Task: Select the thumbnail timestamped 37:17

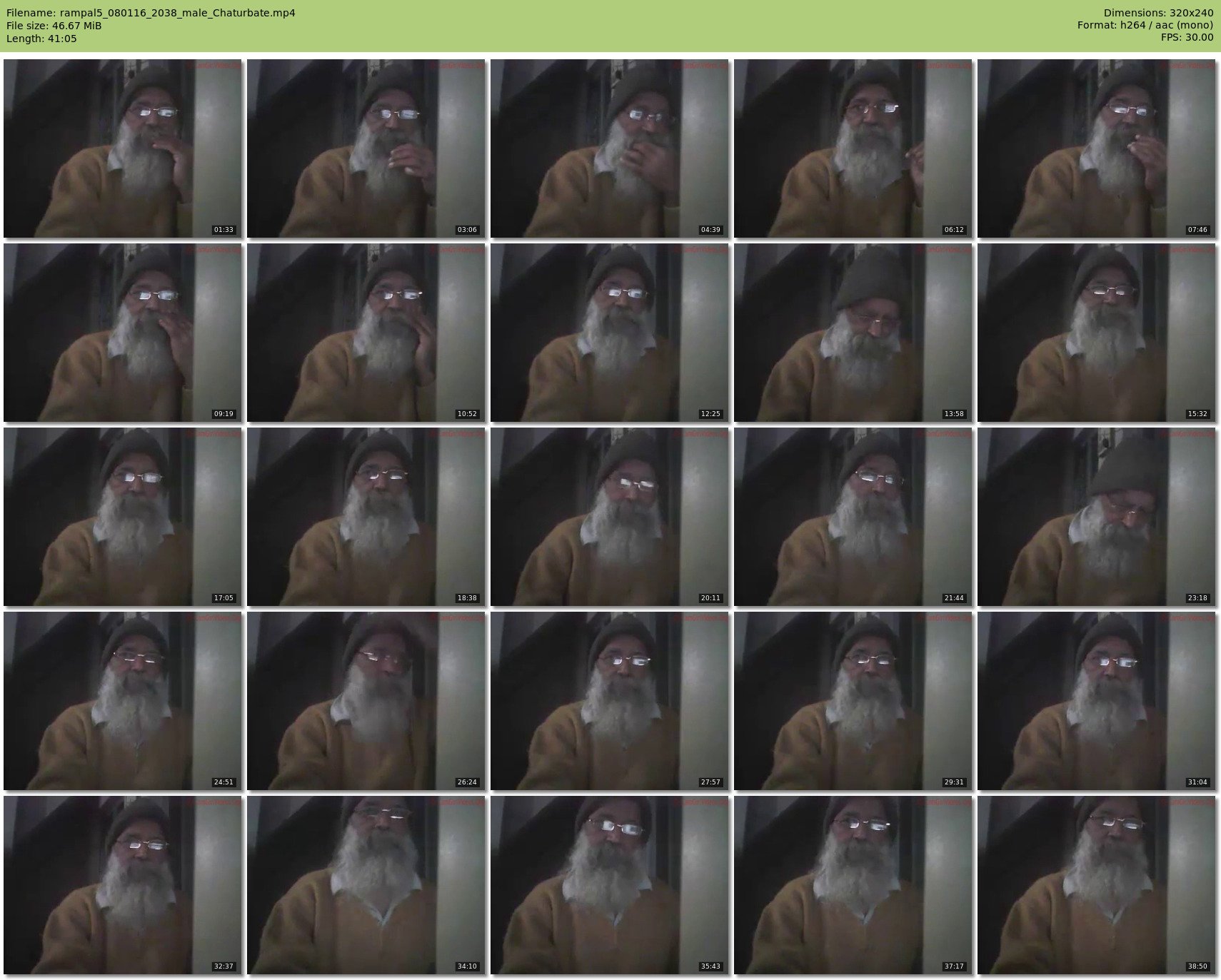Action: [x=853, y=885]
